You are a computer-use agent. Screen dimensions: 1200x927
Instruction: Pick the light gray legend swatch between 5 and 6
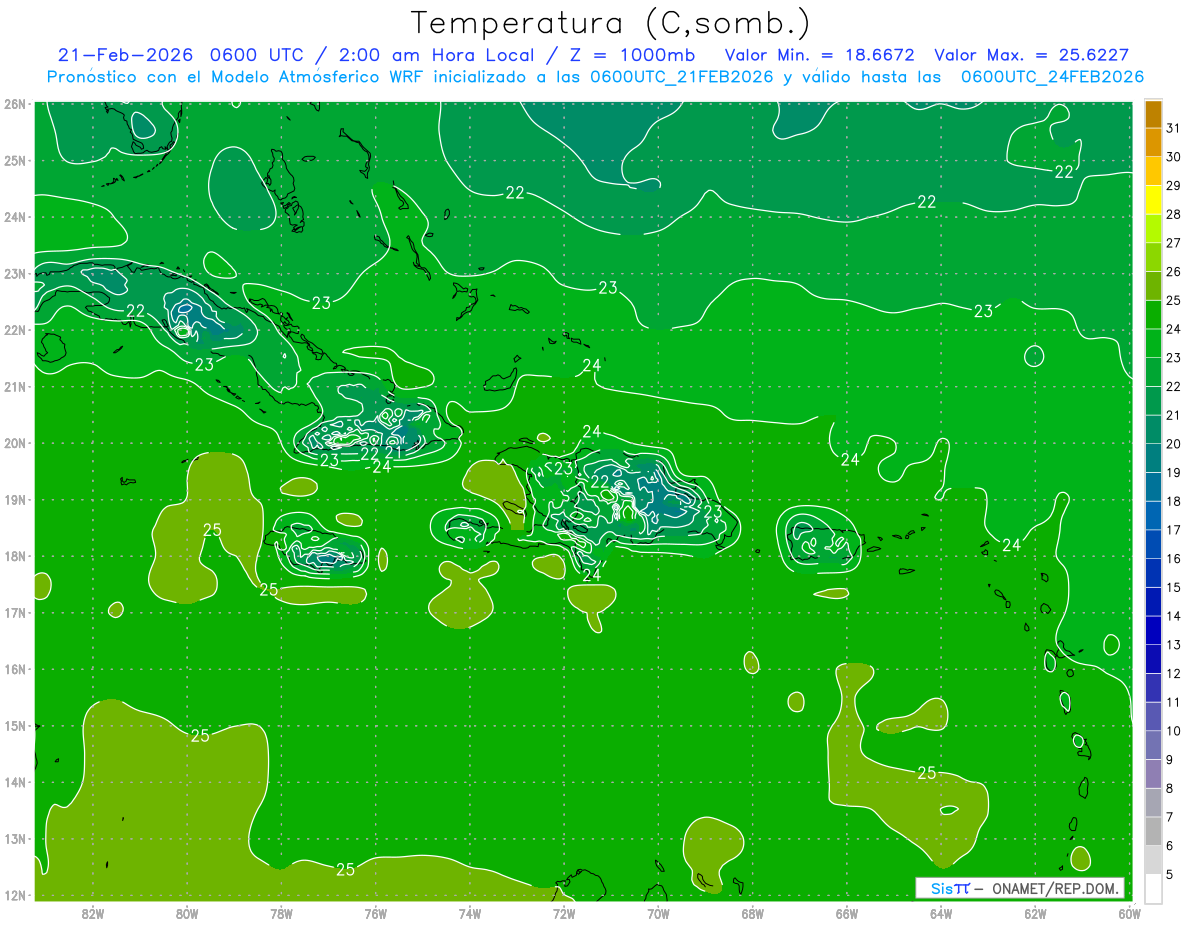point(1154,860)
